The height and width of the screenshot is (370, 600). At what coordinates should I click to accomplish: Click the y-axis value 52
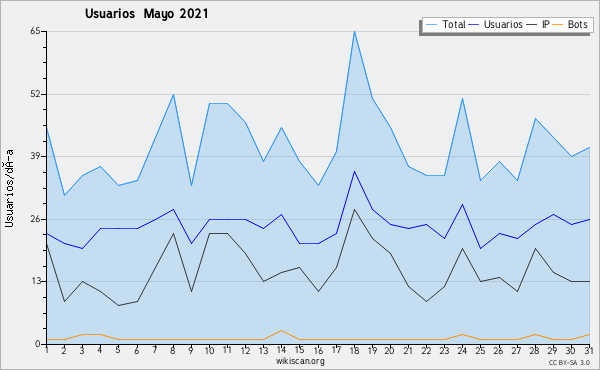[x=35, y=94]
